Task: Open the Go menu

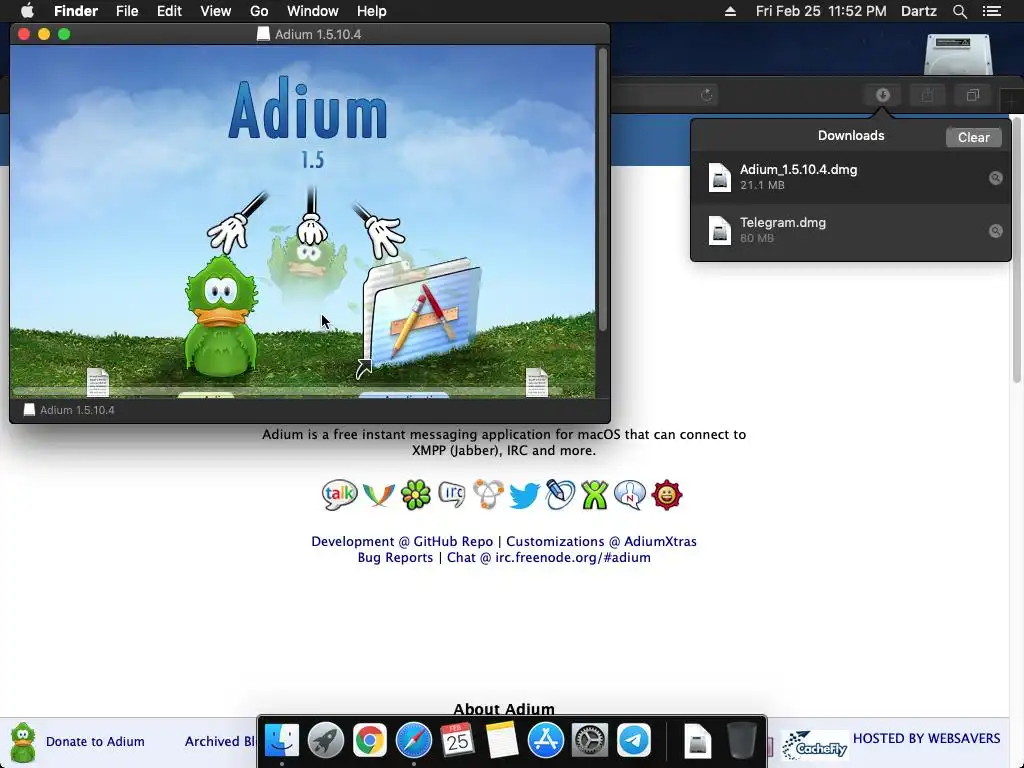Action: coord(259,11)
